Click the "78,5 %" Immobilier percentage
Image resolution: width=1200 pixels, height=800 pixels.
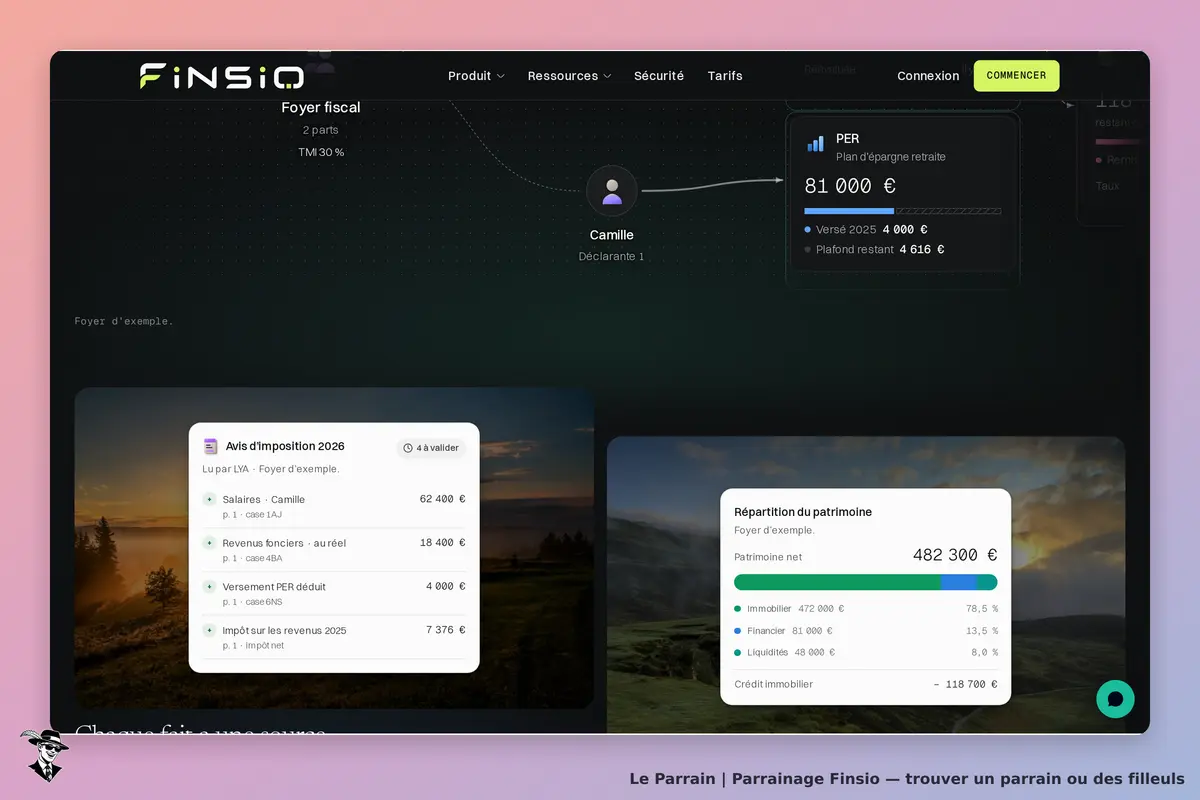tap(982, 609)
